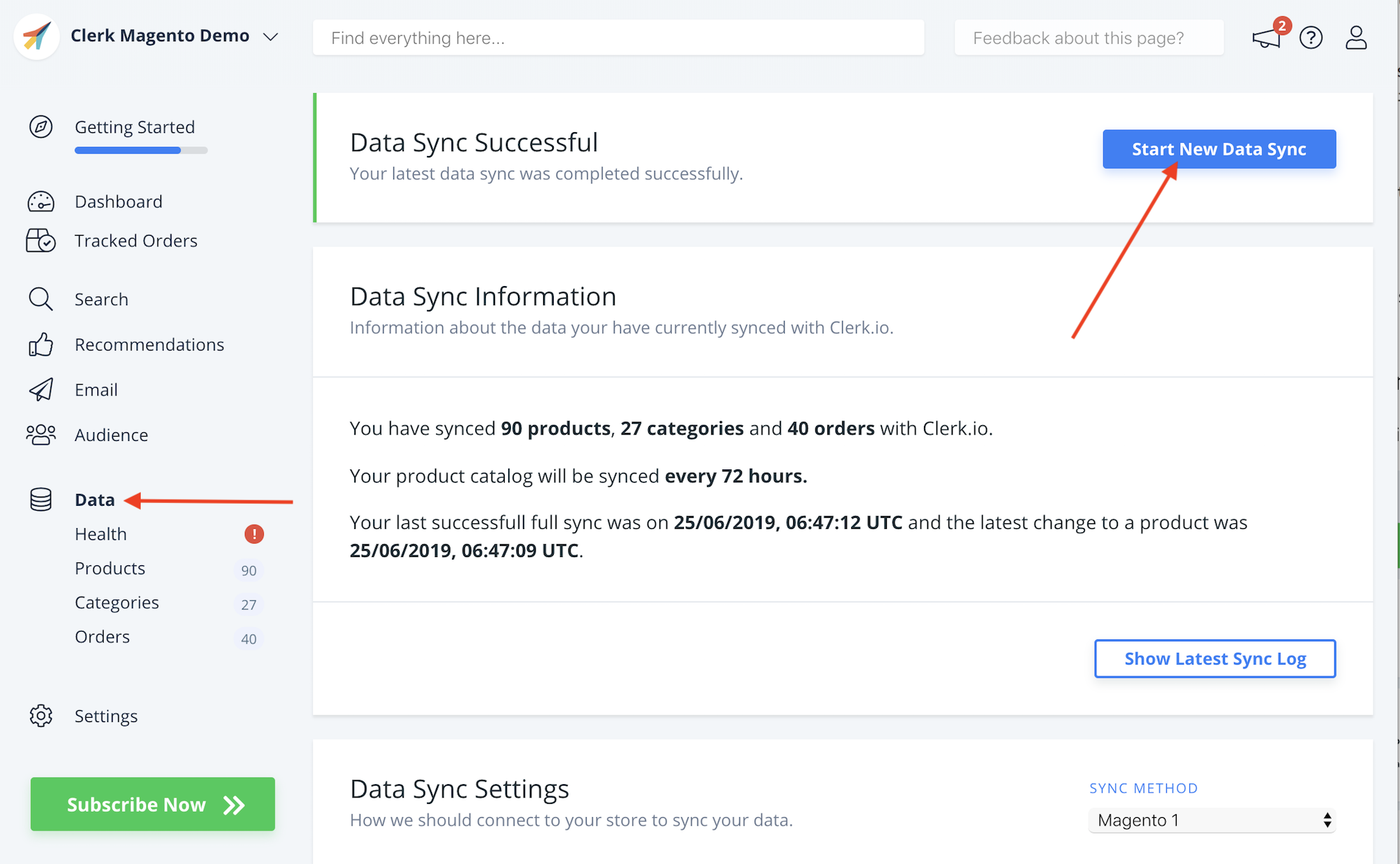Click the Tracked Orders box icon
1400x864 pixels.
[x=41, y=241]
